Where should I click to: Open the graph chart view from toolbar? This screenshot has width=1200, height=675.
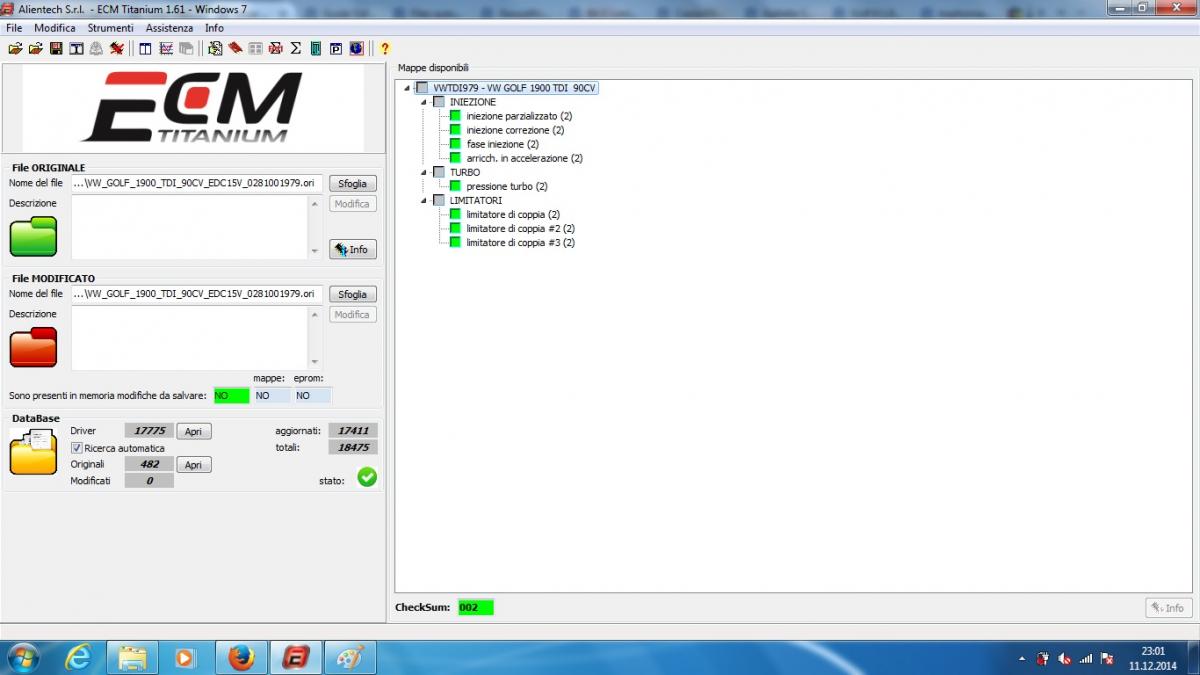[x=166, y=48]
